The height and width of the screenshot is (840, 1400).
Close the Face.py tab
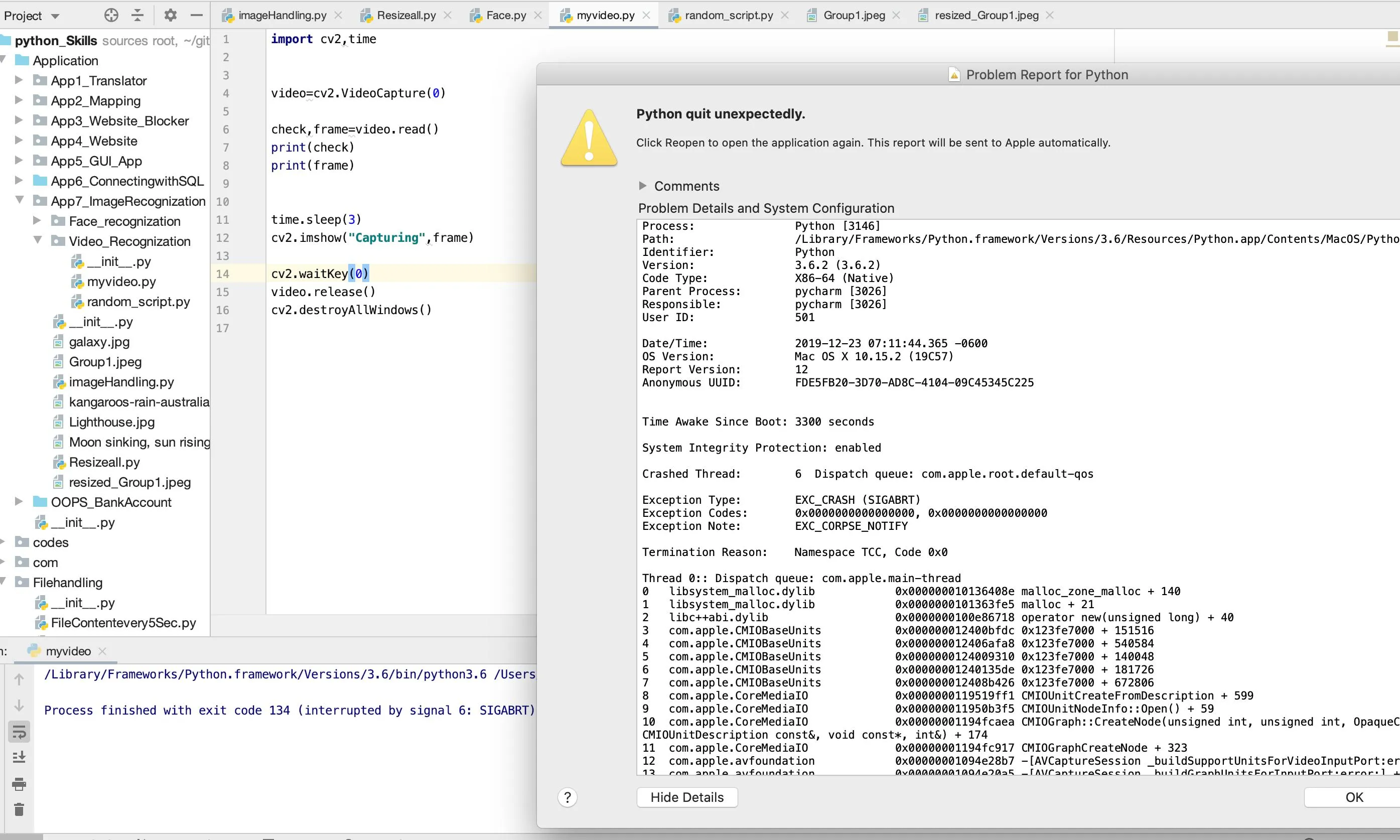click(x=538, y=15)
